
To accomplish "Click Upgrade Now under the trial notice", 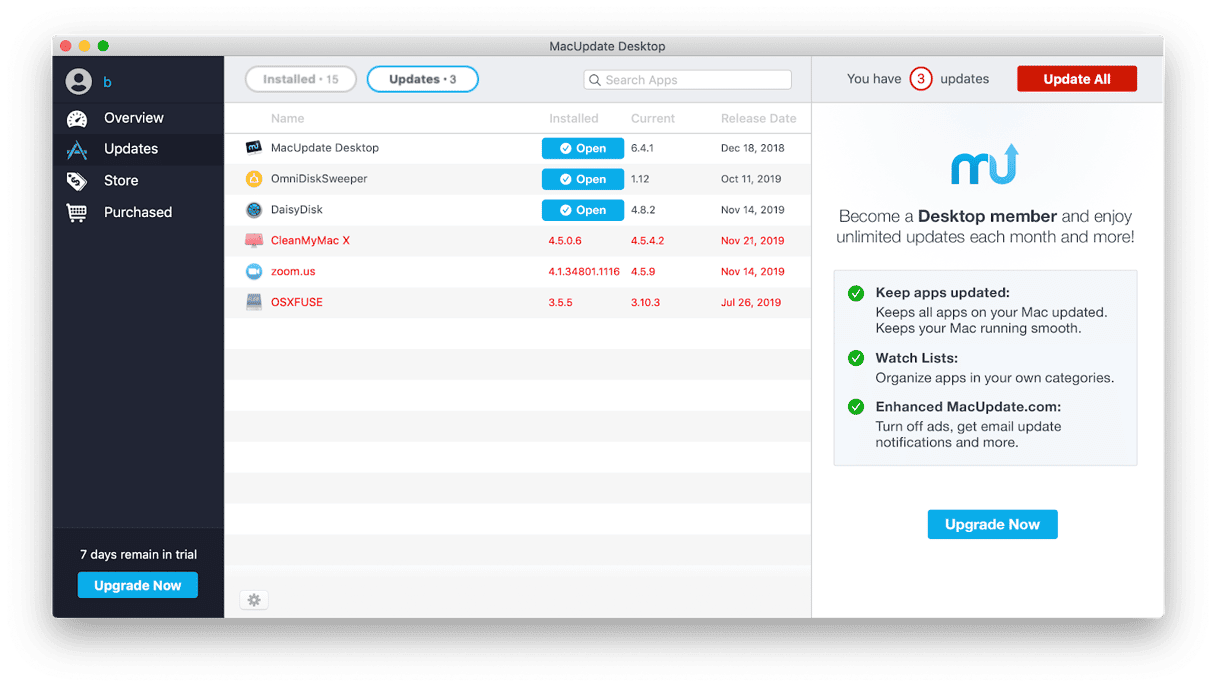I will 138,585.
